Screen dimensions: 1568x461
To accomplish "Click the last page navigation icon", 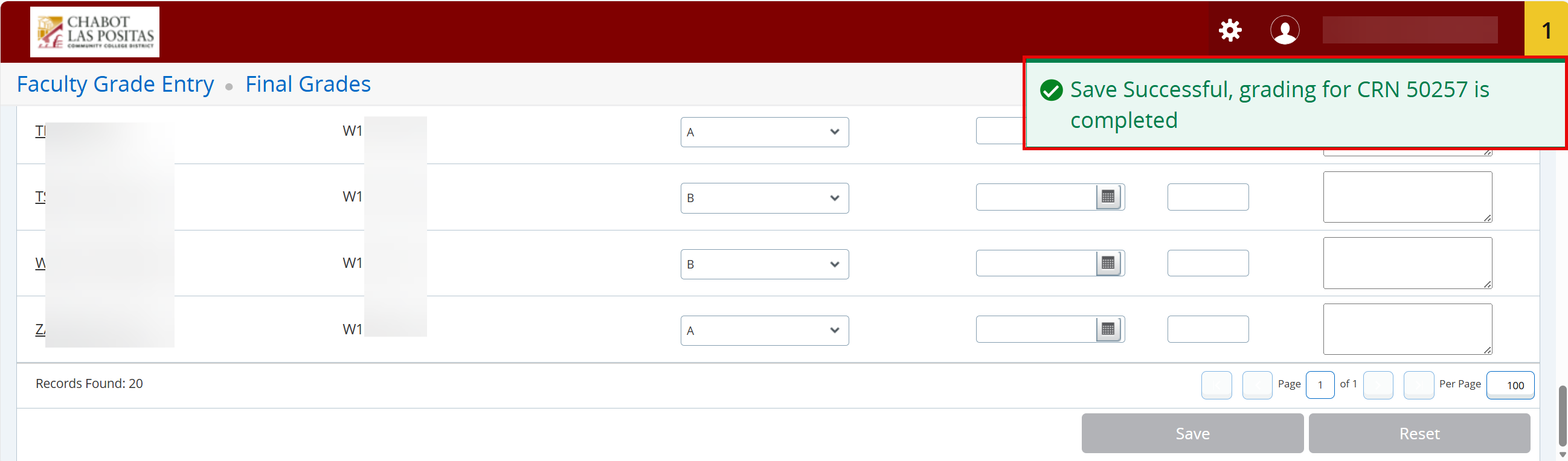I will point(1419,385).
